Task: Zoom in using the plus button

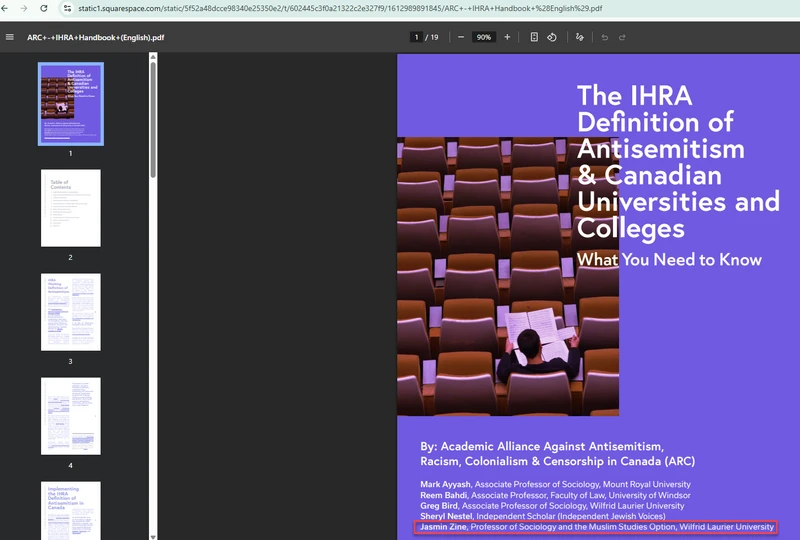Action: 507,37
